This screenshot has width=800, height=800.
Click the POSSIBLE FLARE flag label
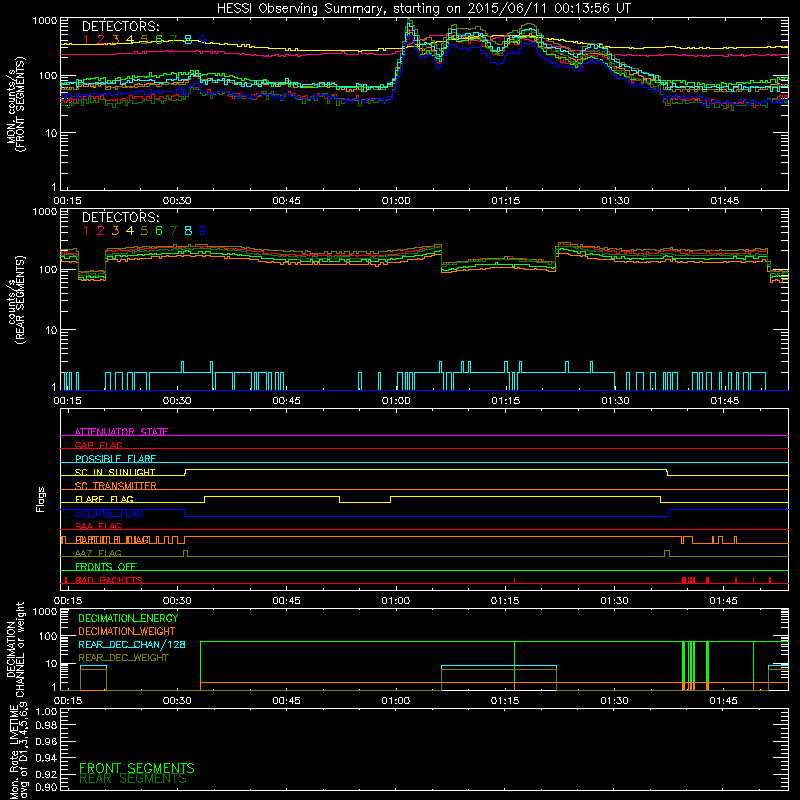115,459
